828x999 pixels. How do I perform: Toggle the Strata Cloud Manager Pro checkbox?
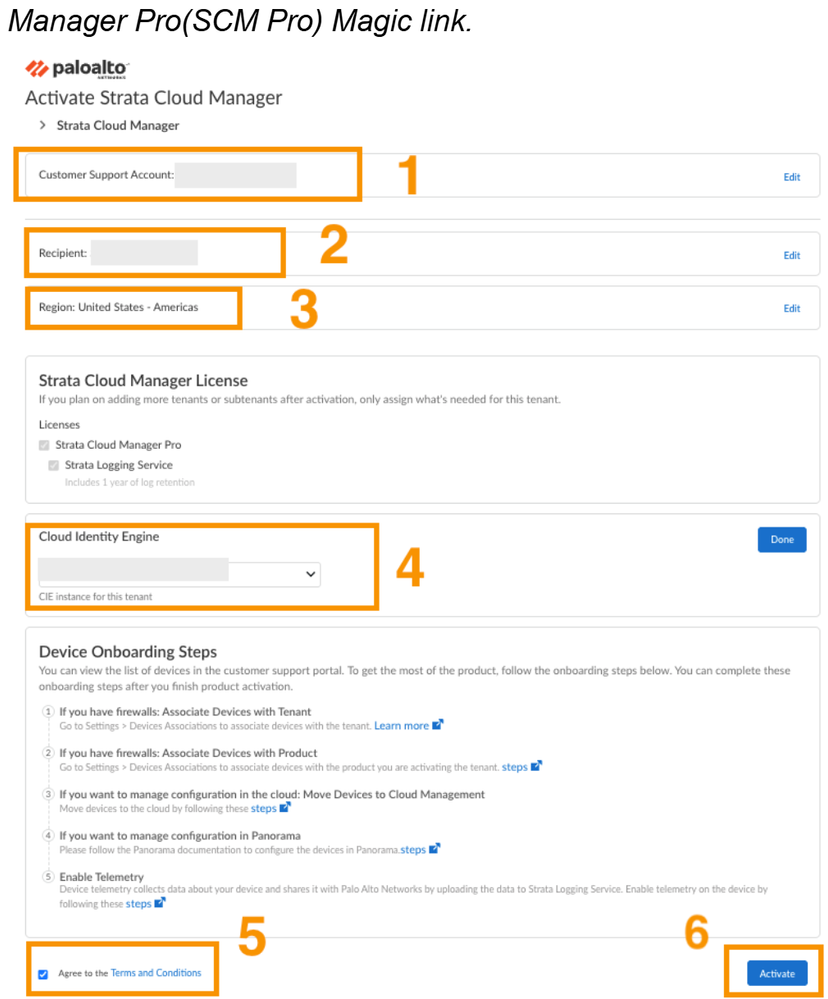(44, 445)
